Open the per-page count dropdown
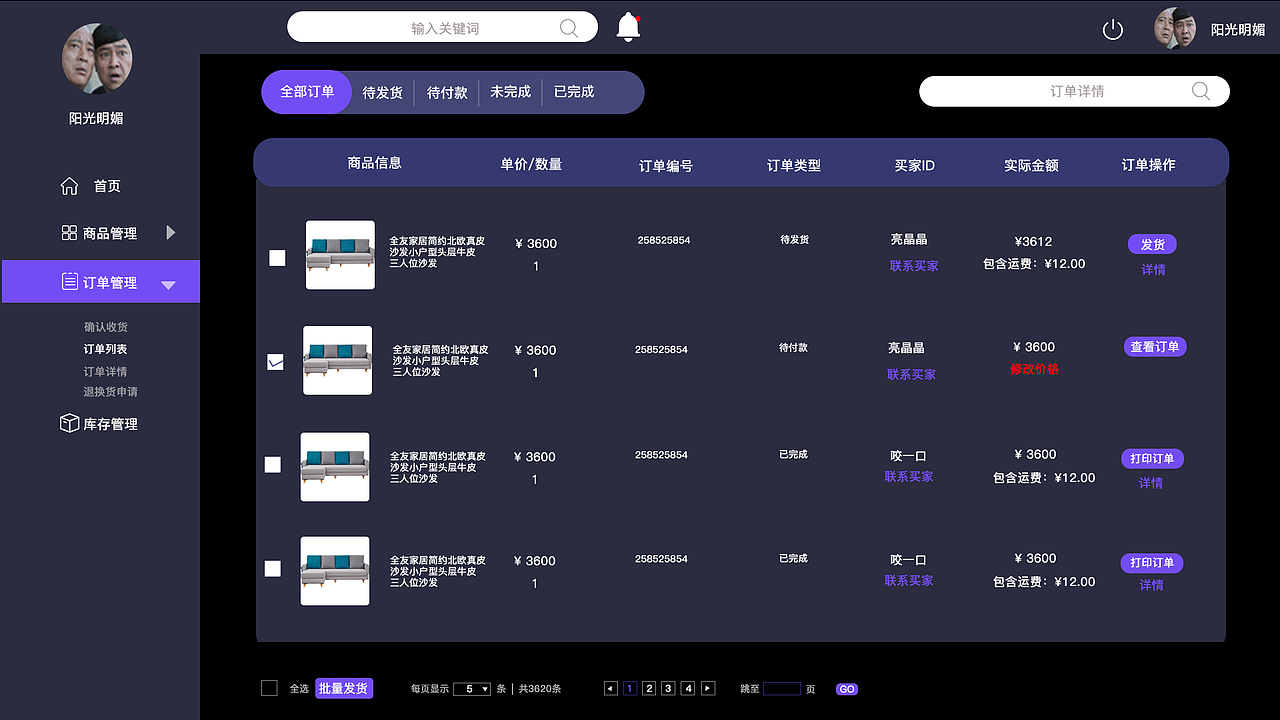The image size is (1280, 720). point(471,688)
